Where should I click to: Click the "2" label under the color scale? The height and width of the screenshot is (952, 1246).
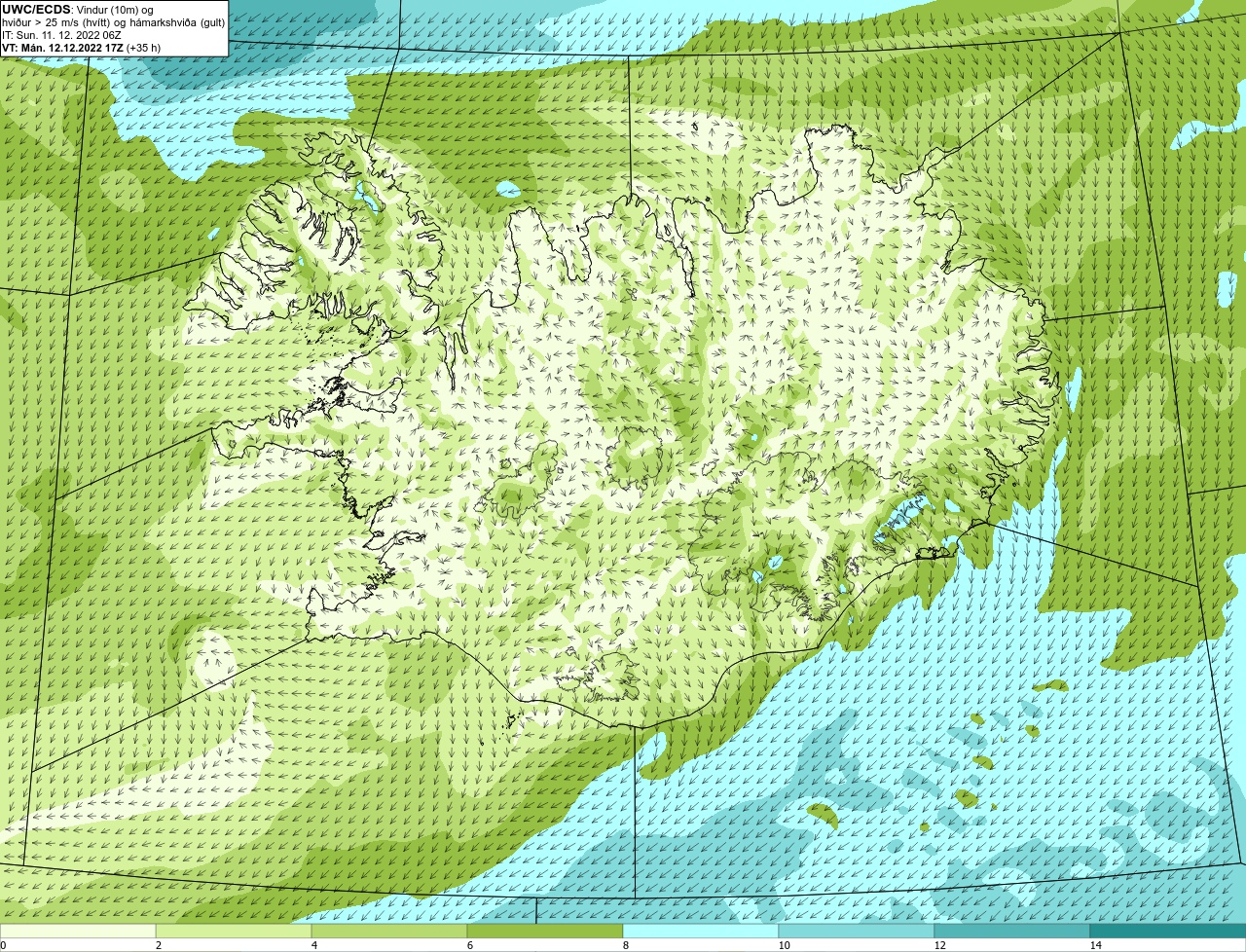point(158,945)
